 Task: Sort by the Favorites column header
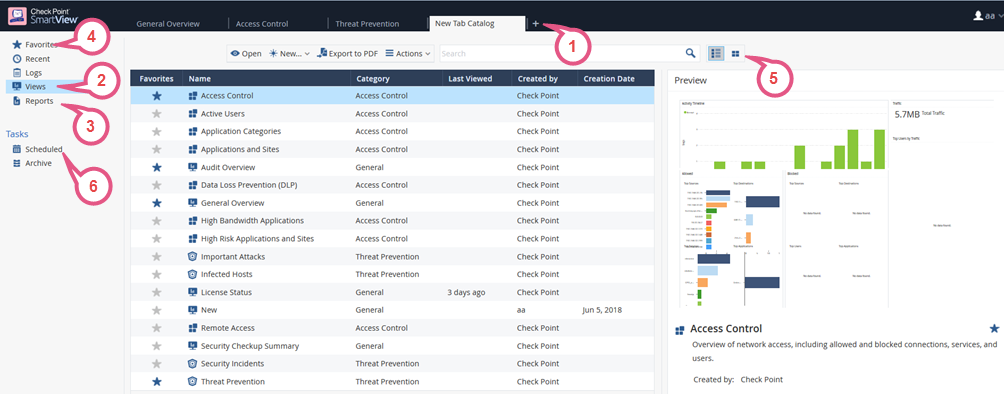(x=156, y=79)
